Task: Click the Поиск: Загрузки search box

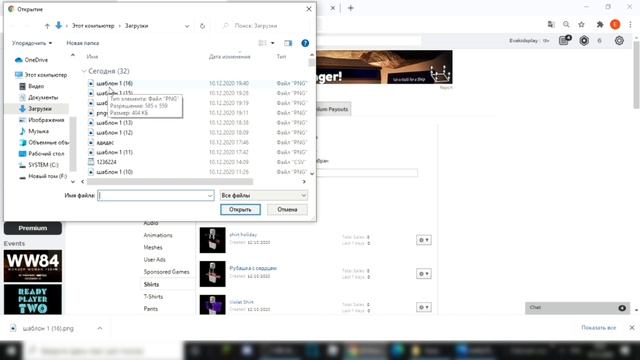Action: pyautogui.click(x=264, y=26)
